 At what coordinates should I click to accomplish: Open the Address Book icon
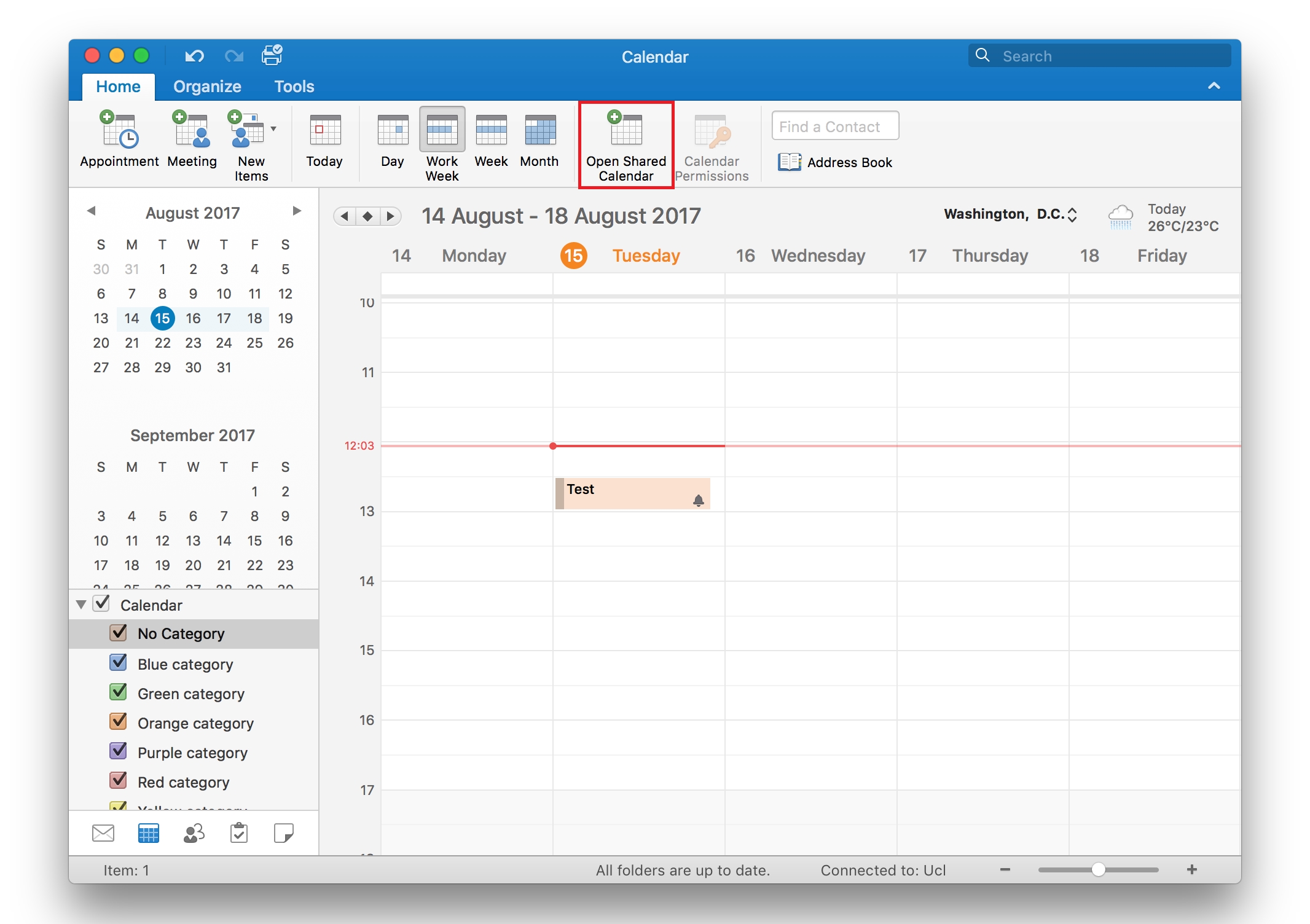[790, 161]
